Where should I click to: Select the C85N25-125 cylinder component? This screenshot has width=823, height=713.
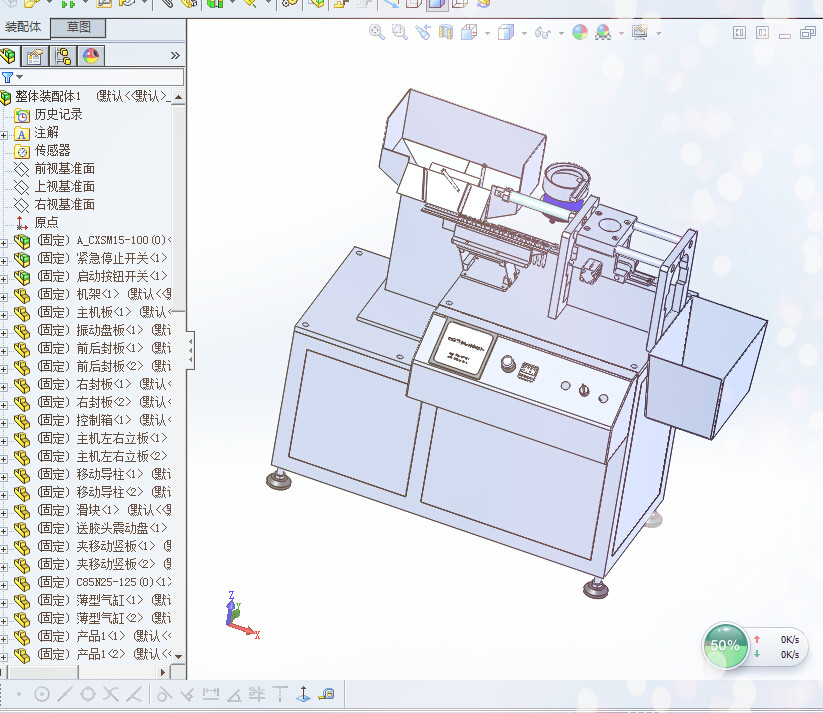(104, 582)
